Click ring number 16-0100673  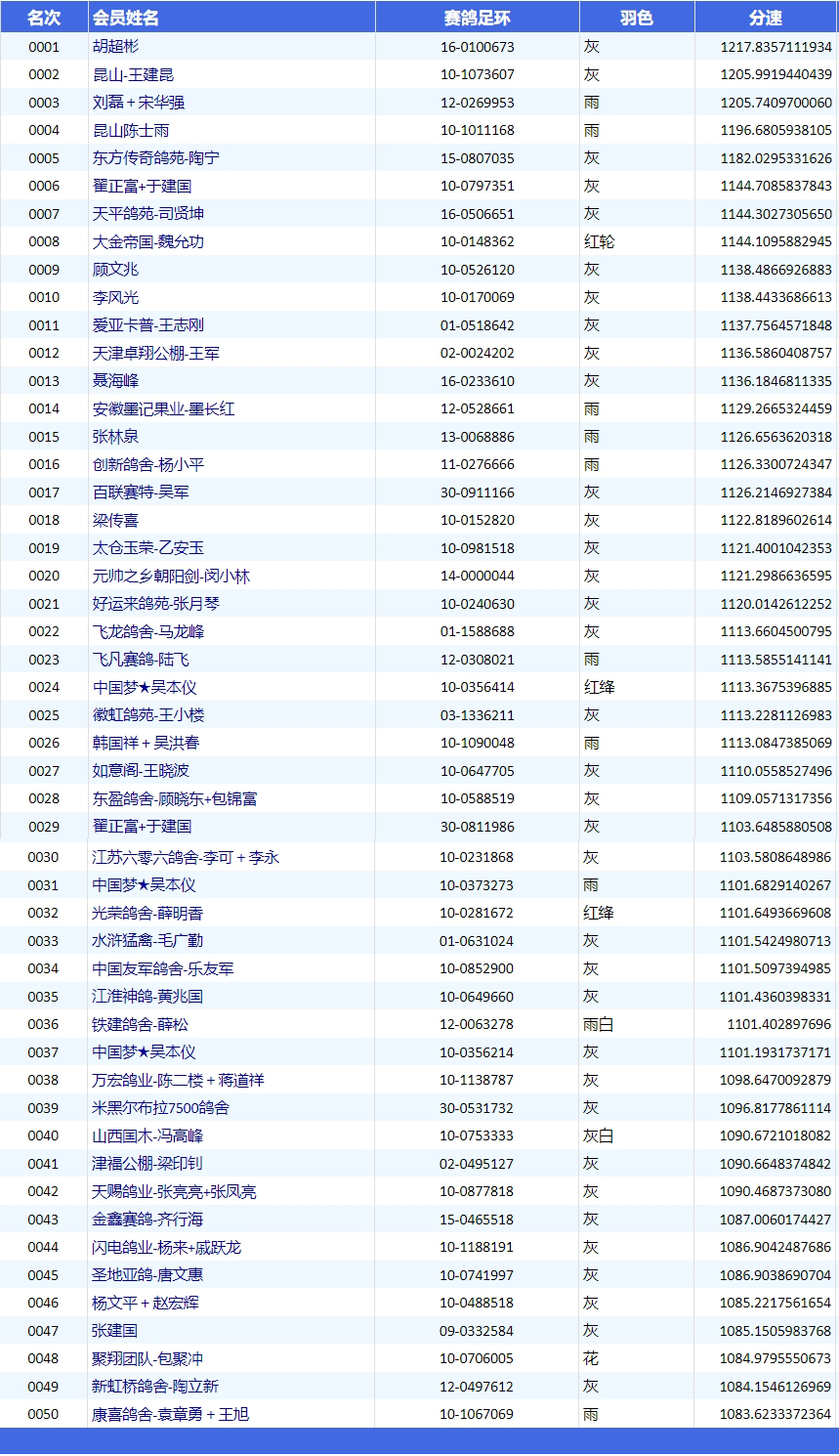477,47
